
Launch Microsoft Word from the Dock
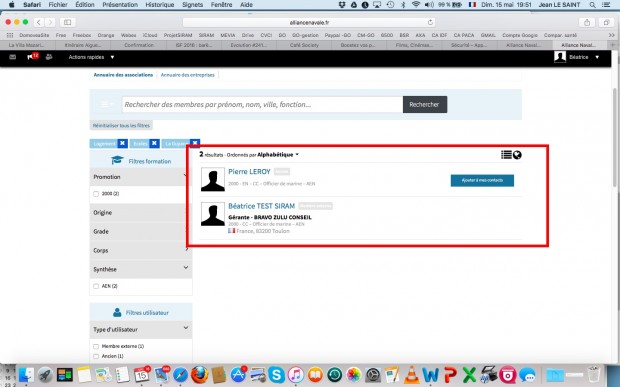(x=431, y=375)
